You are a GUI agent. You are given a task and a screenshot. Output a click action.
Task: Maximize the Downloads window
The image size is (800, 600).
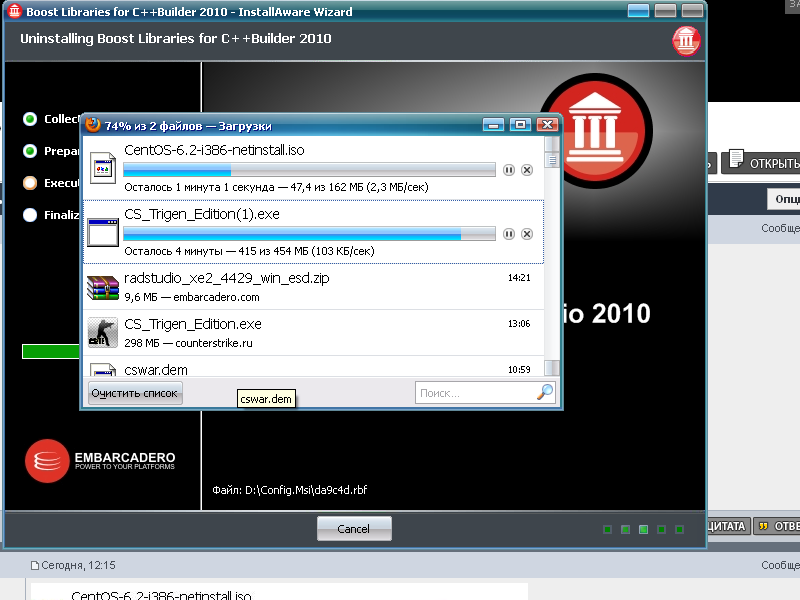point(520,124)
